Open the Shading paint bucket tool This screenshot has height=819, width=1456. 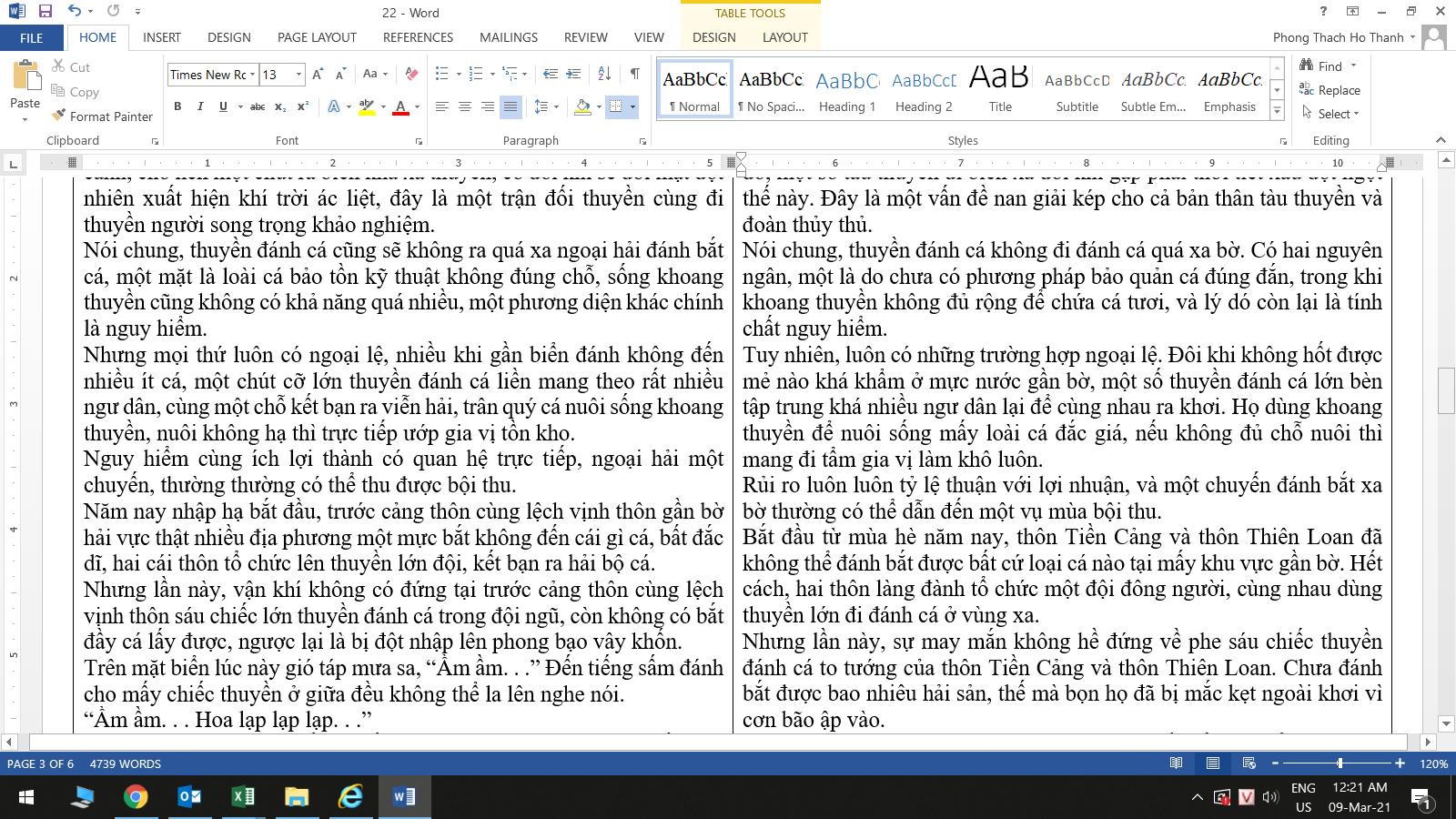583,106
